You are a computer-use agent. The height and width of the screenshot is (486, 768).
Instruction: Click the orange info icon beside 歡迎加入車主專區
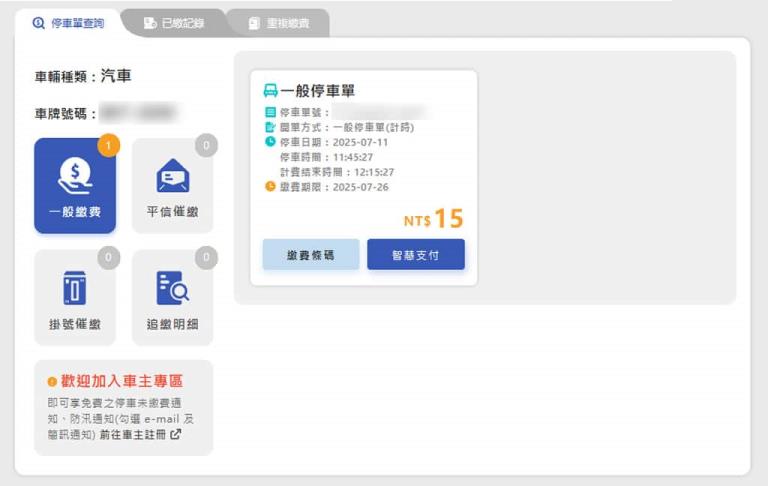52,382
